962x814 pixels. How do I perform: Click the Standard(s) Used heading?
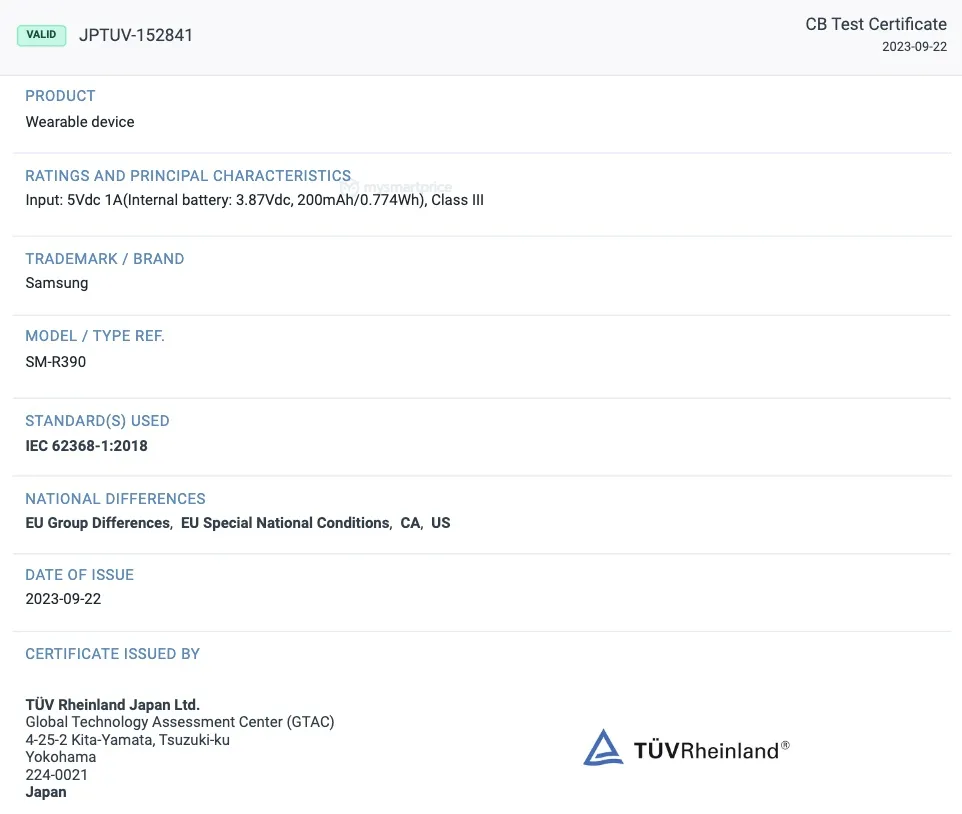coord(97,421)
